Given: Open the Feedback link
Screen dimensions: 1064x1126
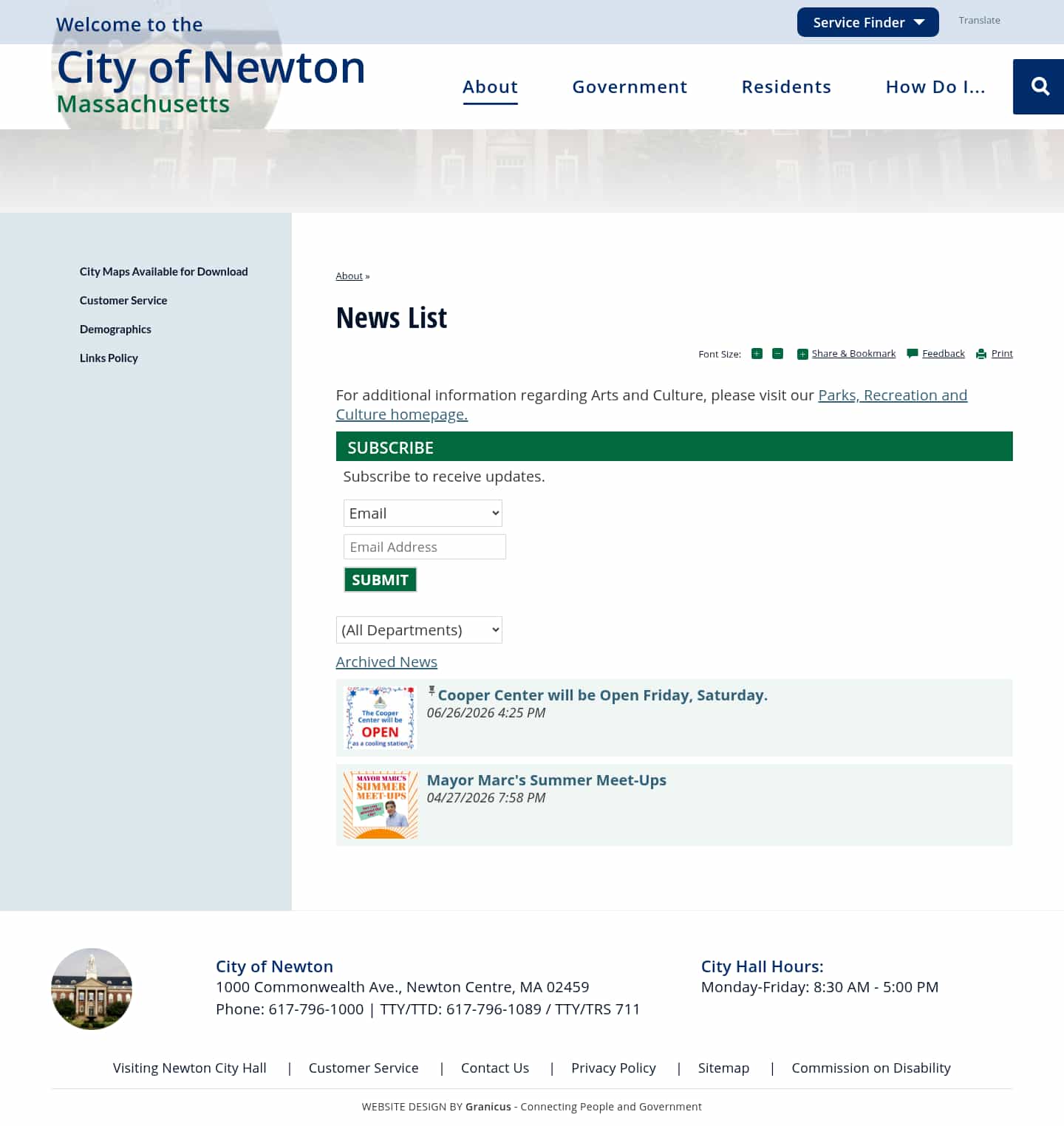Looking at the screenshot, I should (x=944, y=354).
